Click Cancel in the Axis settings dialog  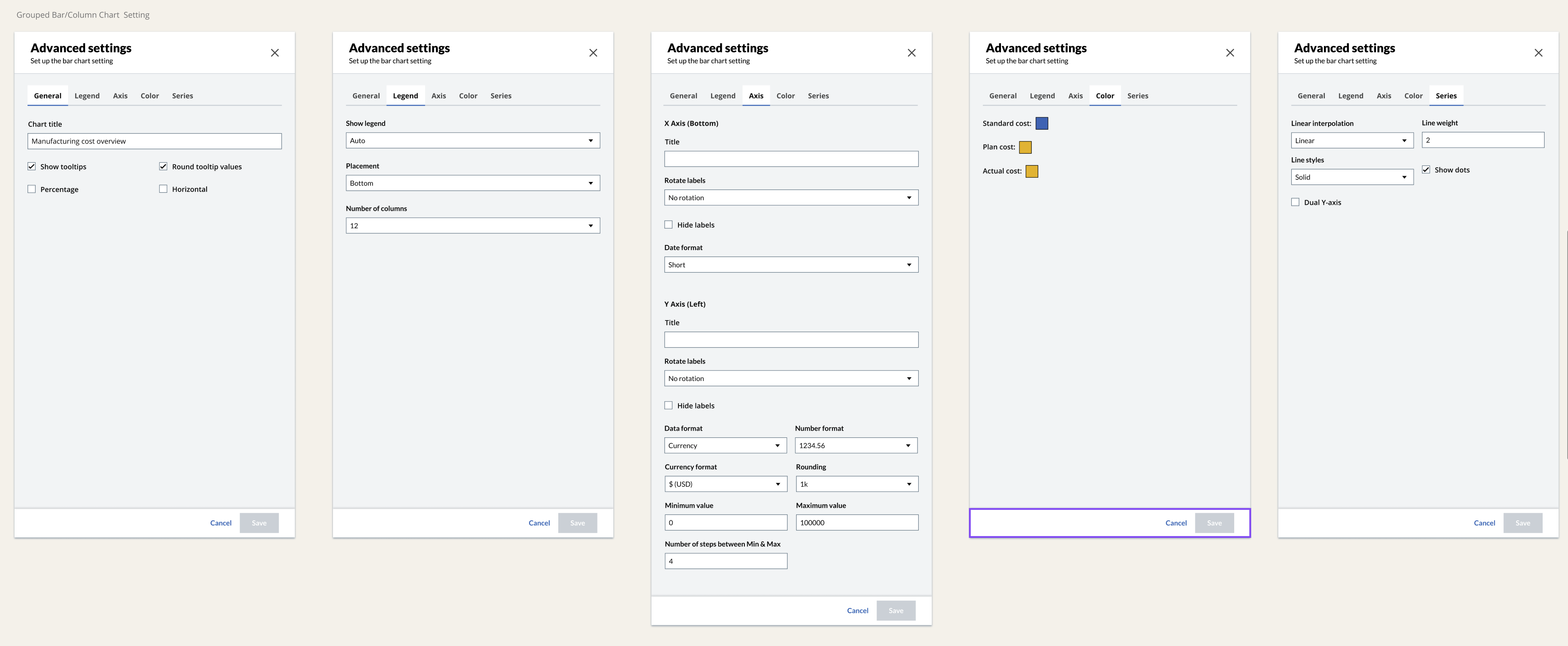pyautogui.click(x=857, y=610)
